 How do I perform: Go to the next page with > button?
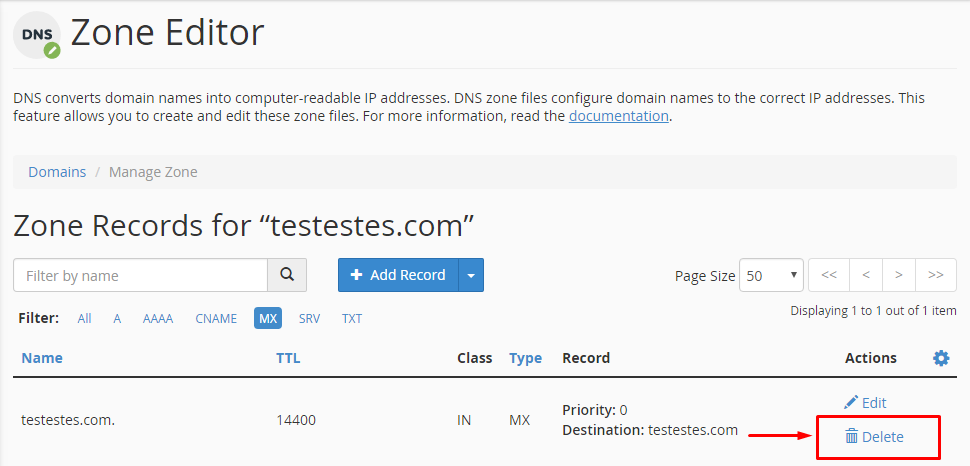pyautogui.click(x=899, y=275)
